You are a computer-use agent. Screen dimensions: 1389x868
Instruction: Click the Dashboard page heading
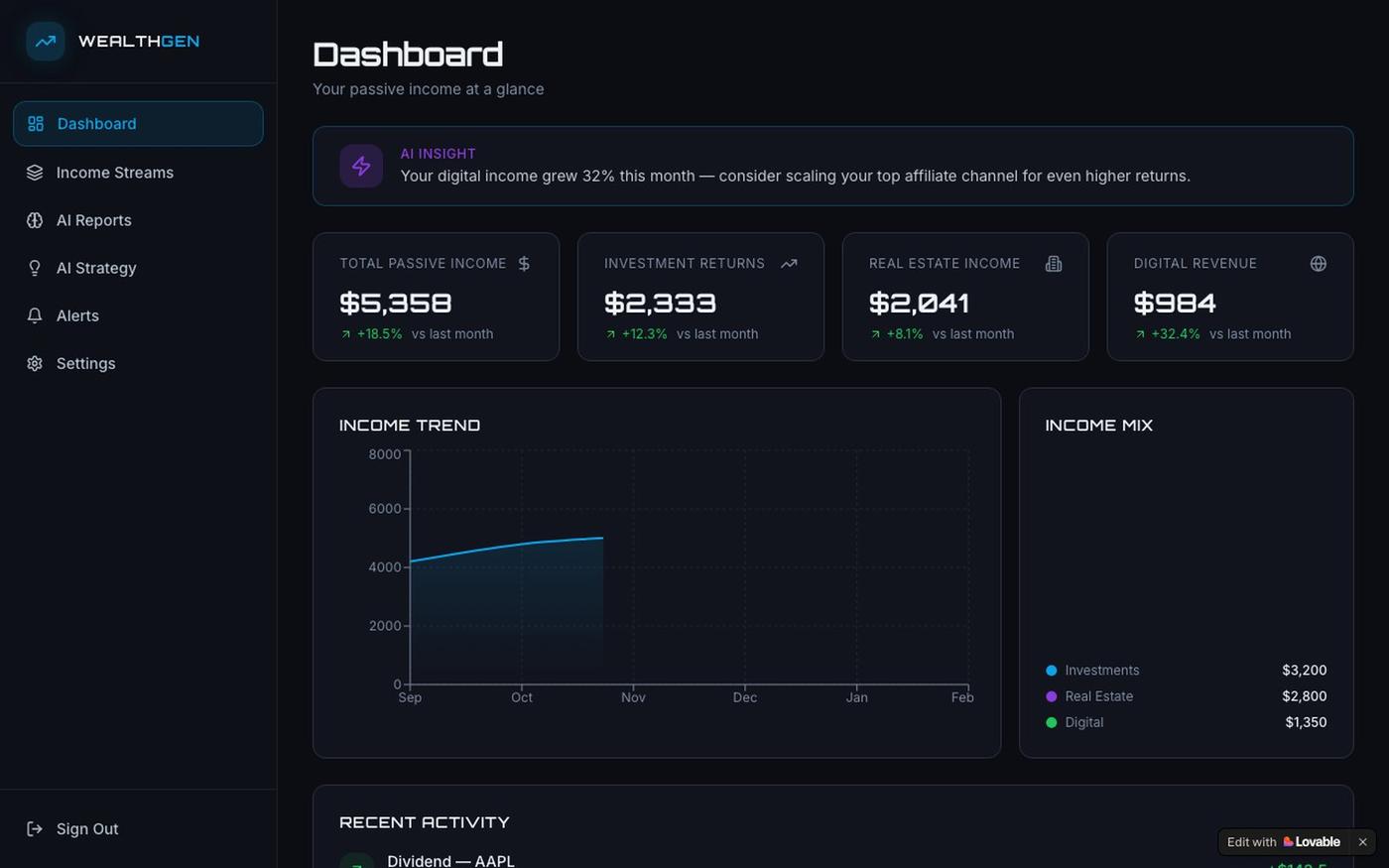408,54
